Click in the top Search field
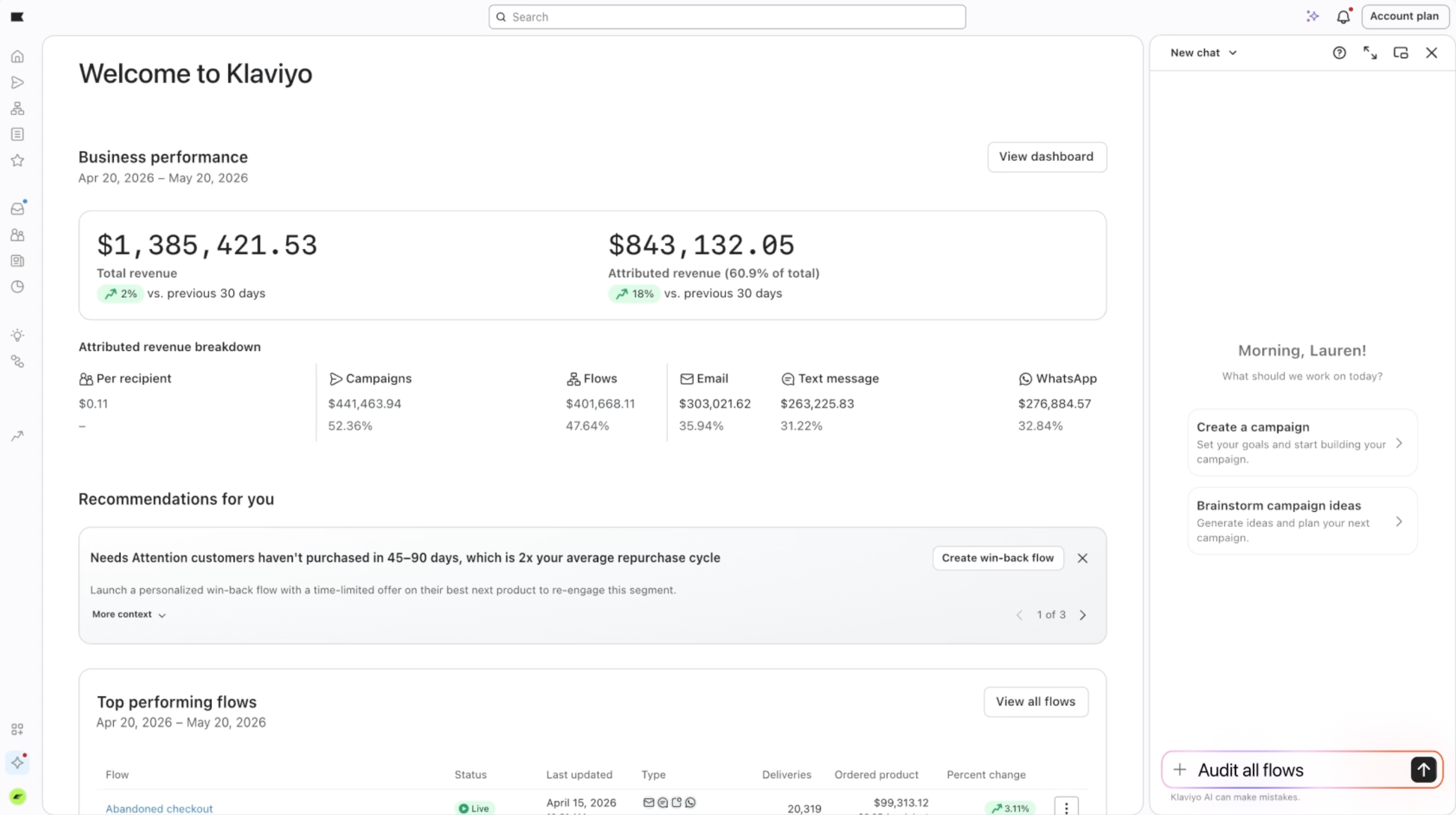The image size is (1456, 815). pyautogui.click(x=727, y=17)
